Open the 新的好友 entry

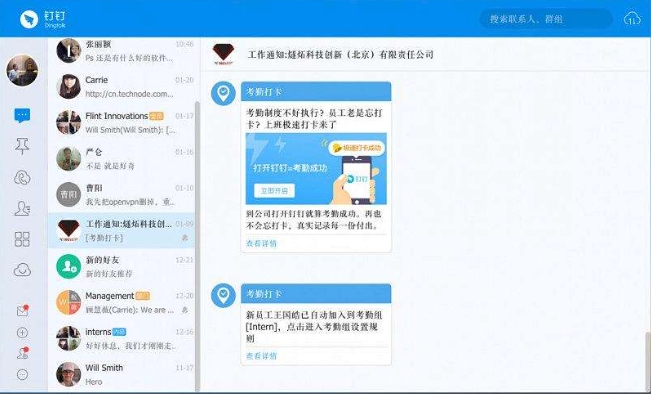[x=122, y=267]
